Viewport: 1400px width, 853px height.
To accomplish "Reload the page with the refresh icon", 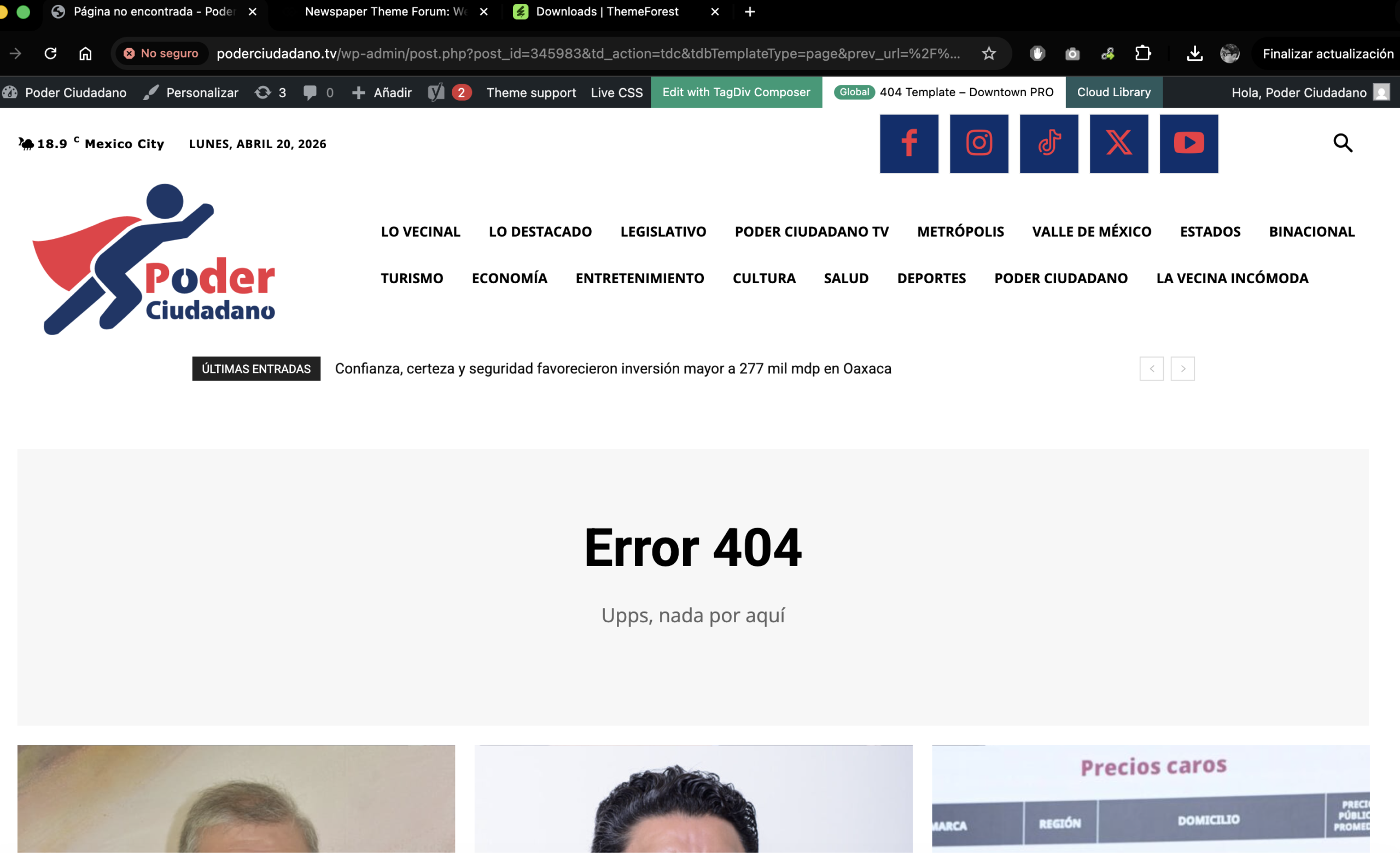I will pos(50,54).
